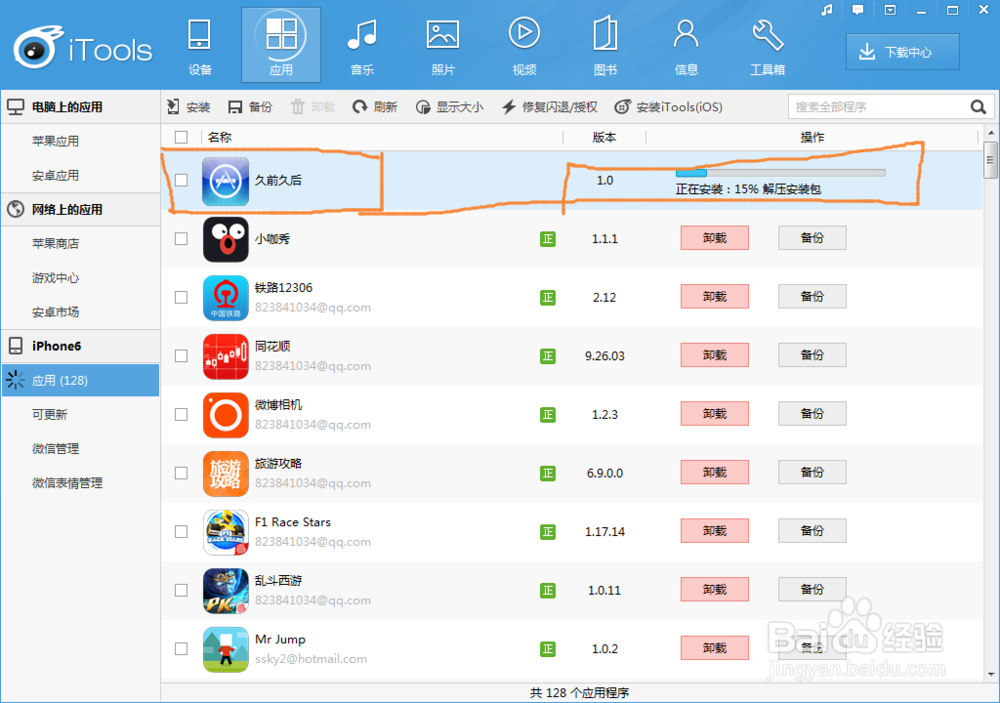This screenshot has height=703, width=1000.
Task: Click the search magnifier icon
Action: (979, 107)
